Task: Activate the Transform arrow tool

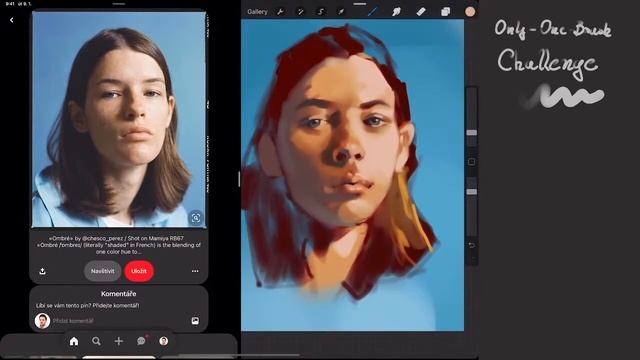Action: 340,12
